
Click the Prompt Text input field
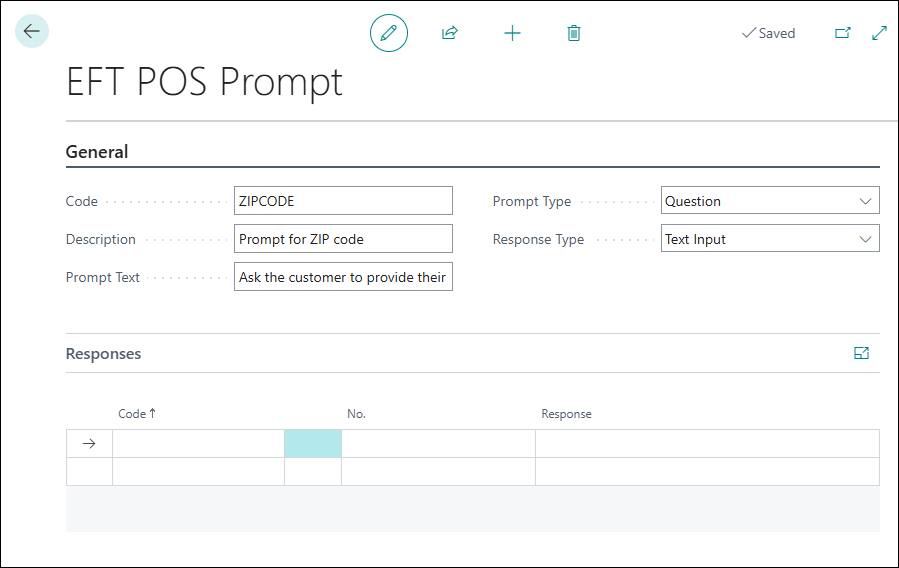[x=343, y=276]
